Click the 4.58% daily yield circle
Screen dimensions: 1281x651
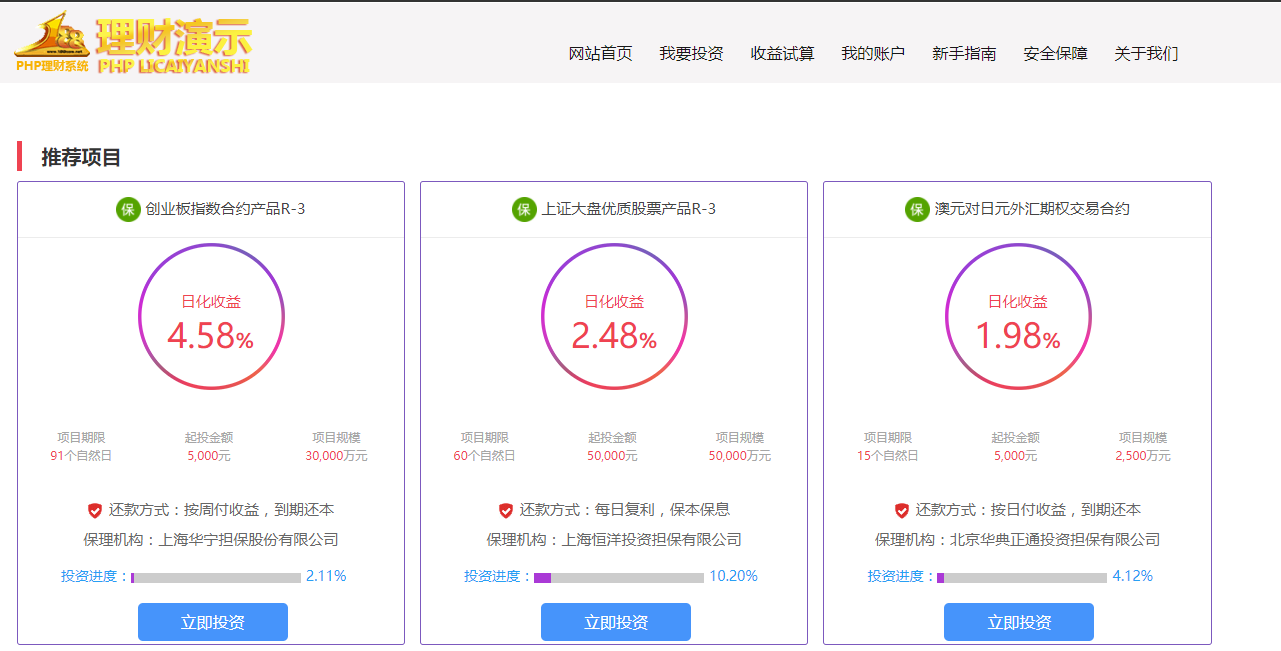(x=211, y=317)
